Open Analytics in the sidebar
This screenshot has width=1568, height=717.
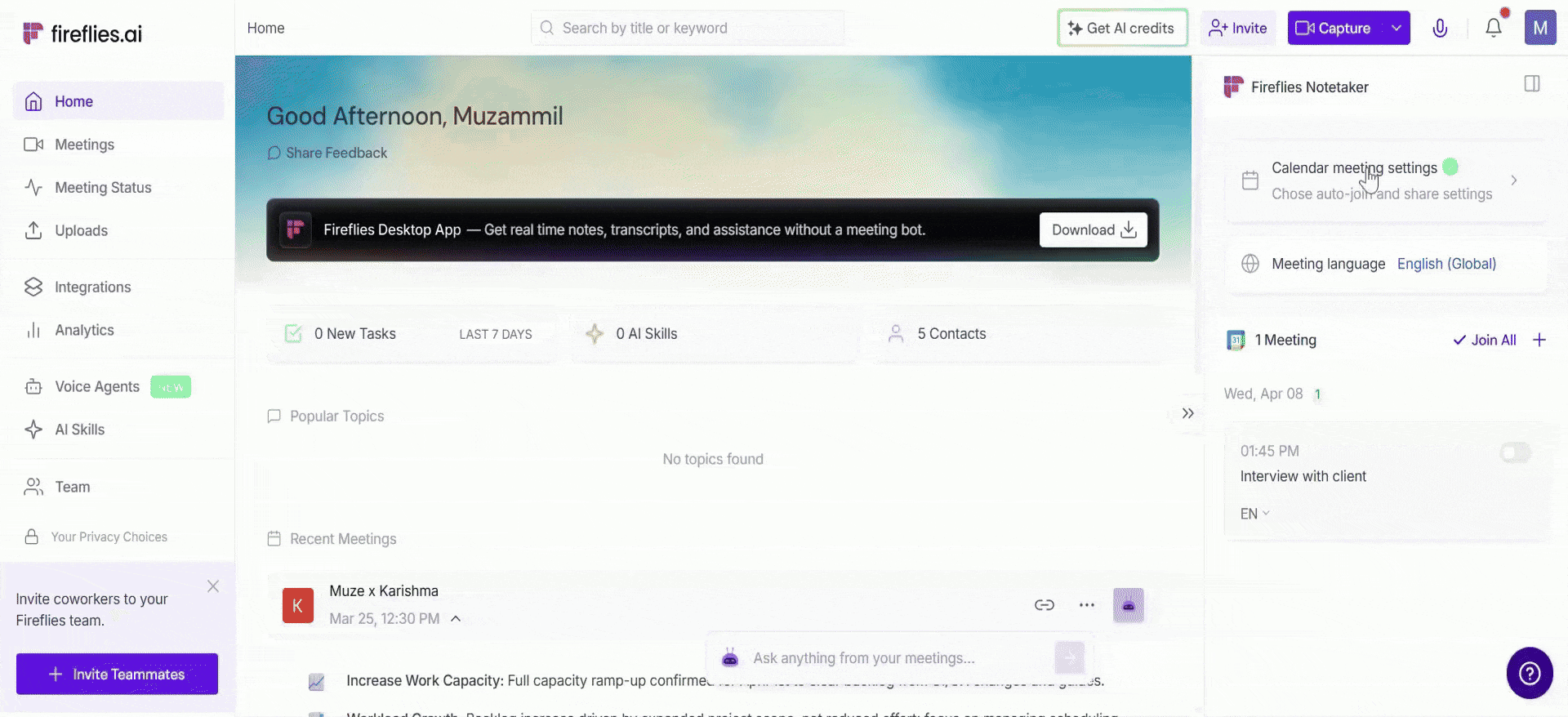118,330
